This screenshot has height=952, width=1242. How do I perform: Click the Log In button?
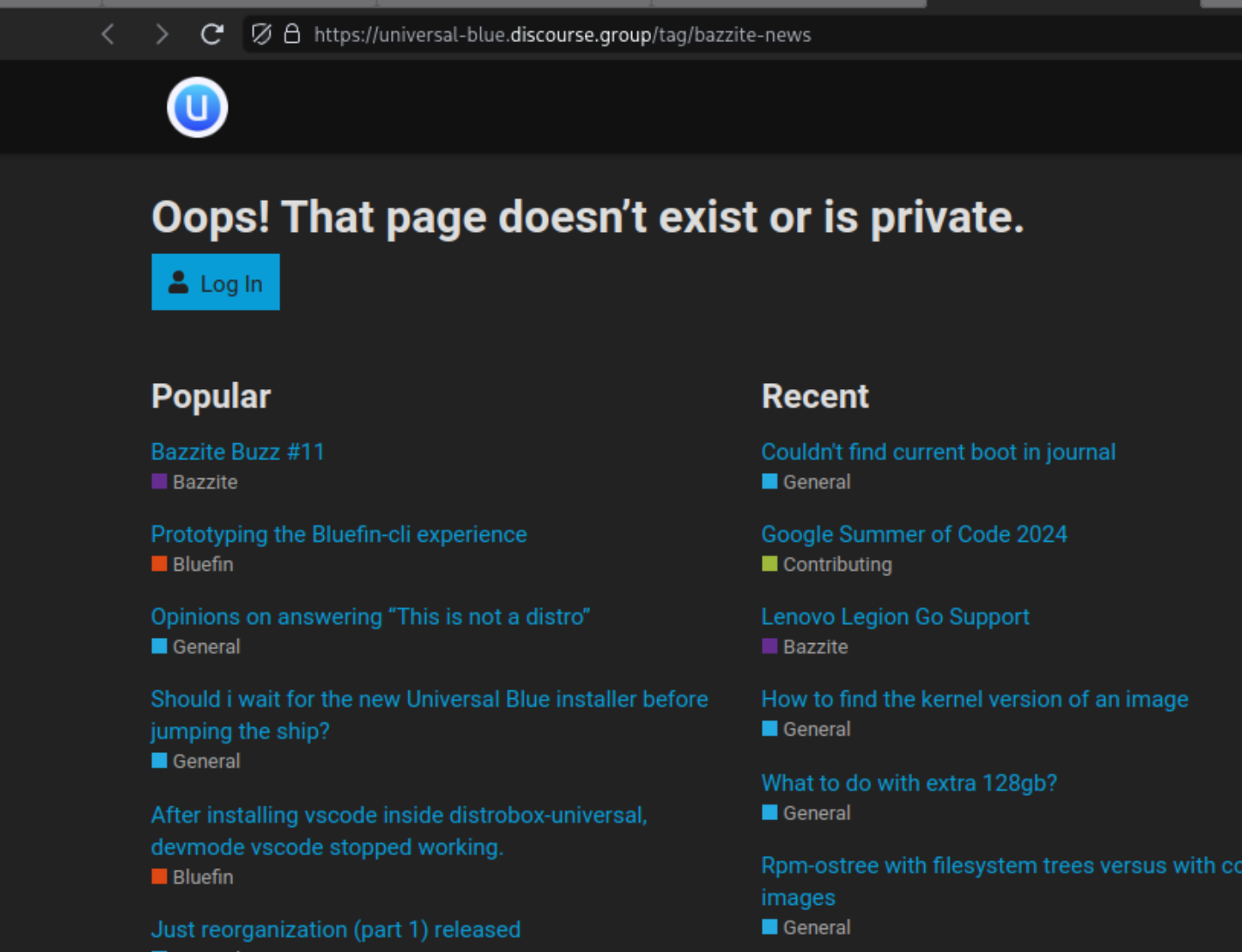coord(216,282)
